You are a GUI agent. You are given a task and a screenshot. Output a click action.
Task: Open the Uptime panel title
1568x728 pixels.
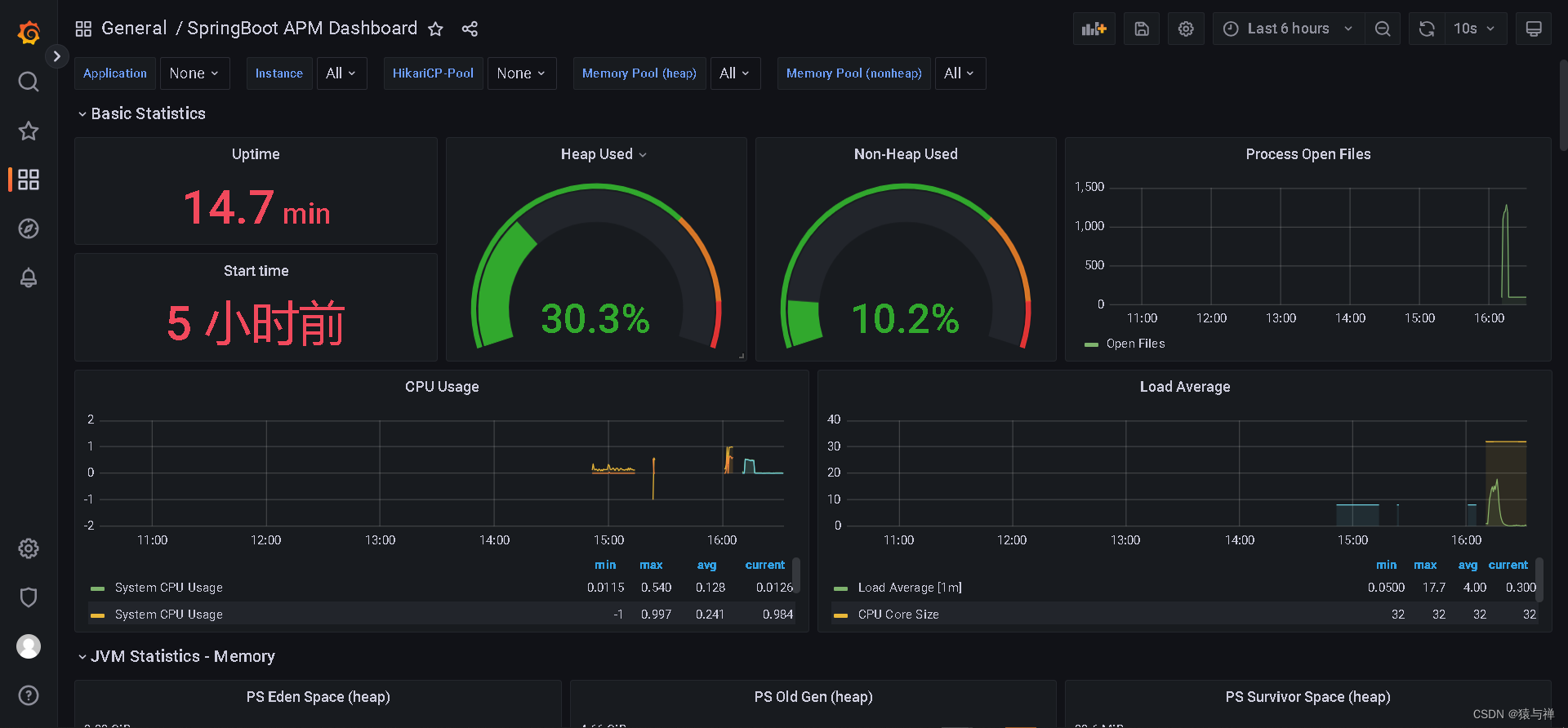[x=256, y=154]
